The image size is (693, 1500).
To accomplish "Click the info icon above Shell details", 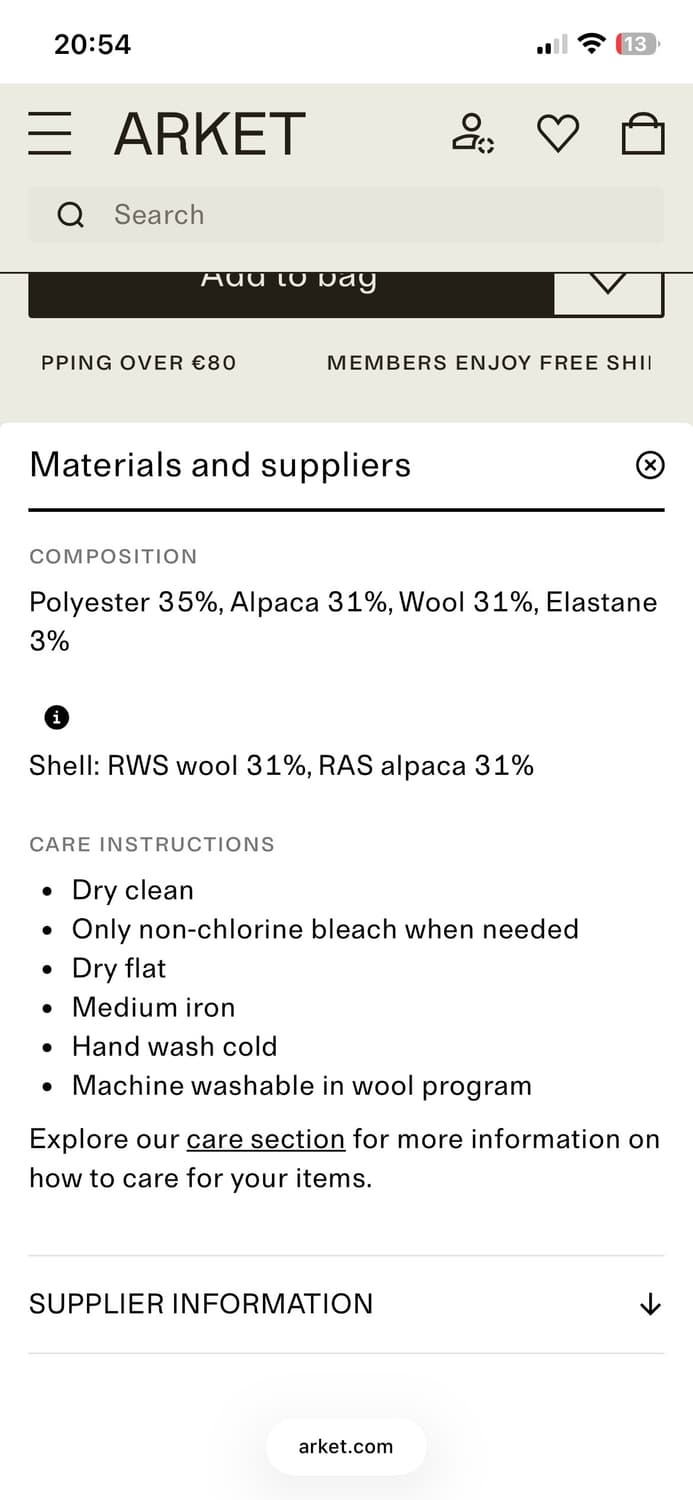I will coord(57,717).
